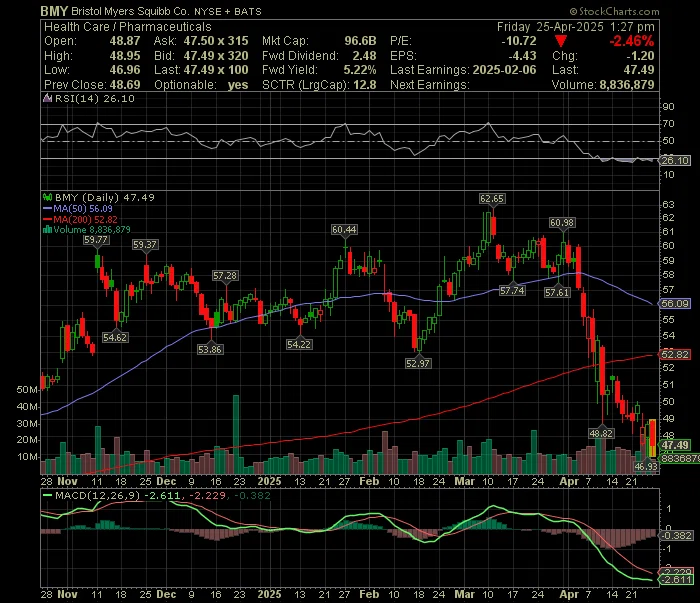This screenshot has height=603, width=700.
Task: Click the 53.86 low price marker
Action: [210, 349]
